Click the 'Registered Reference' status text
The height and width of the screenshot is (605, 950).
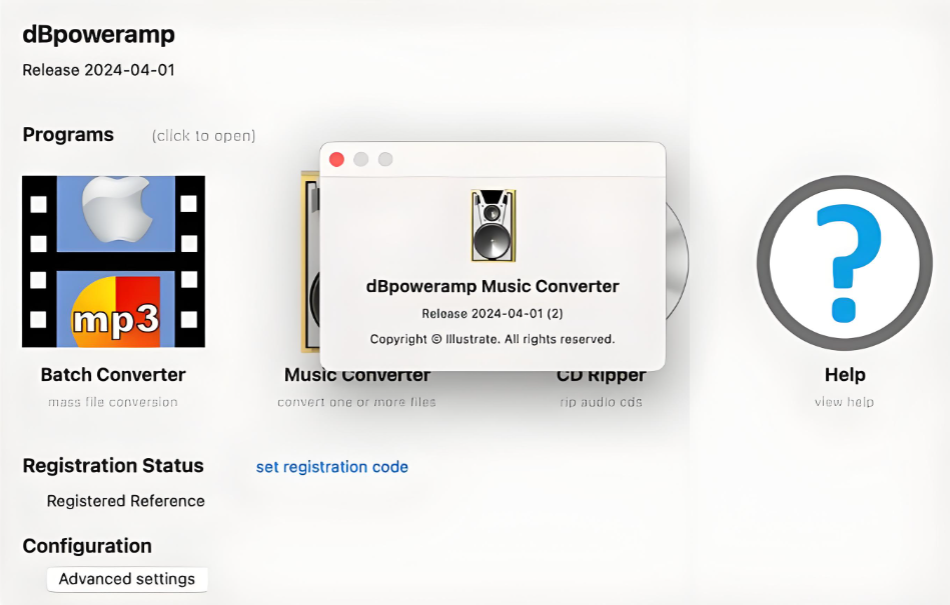[x=125, y=501]
